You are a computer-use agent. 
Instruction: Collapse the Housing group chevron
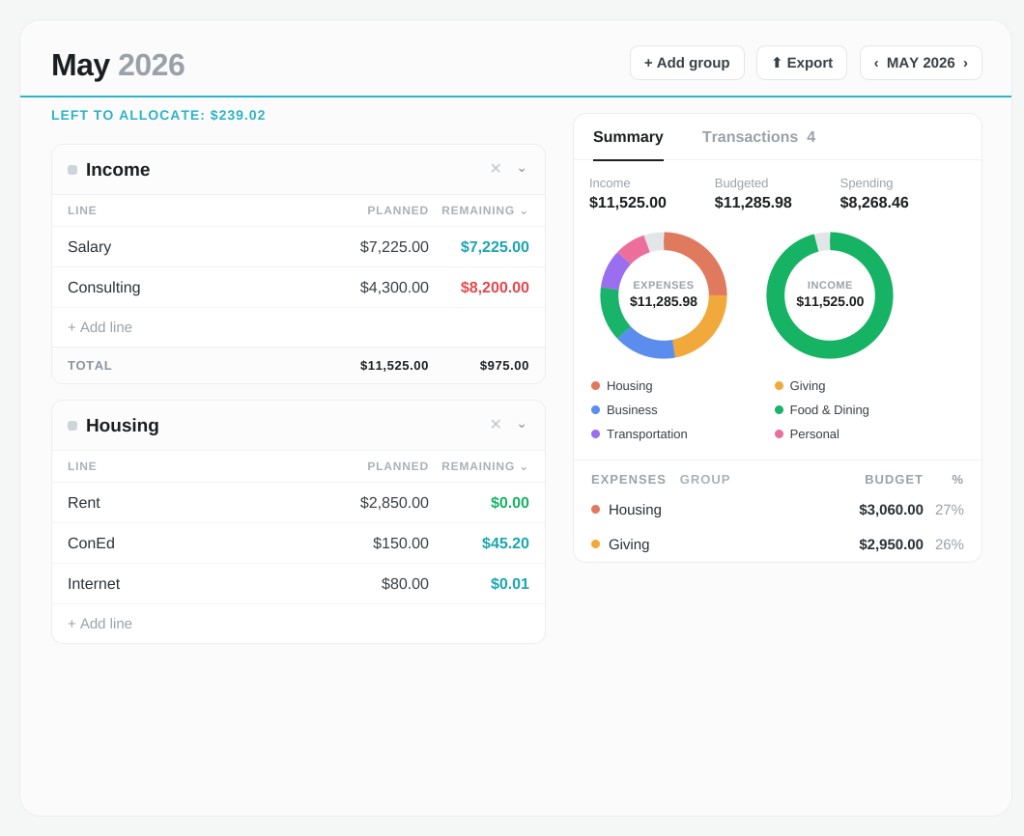coord(522,425)
